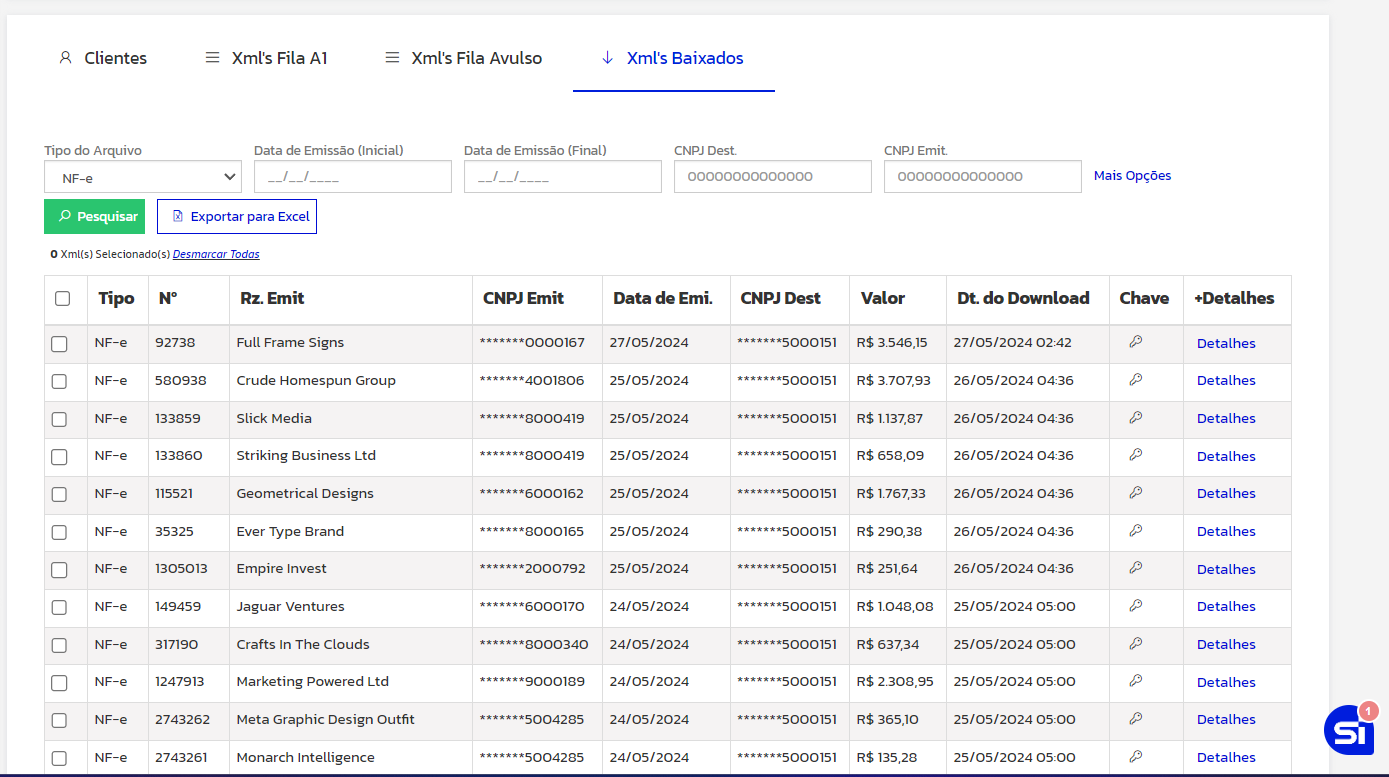Focus the CNPJ Dest. input field
The height and width of the screenshot is (777, 1389).
click(772, 177)
